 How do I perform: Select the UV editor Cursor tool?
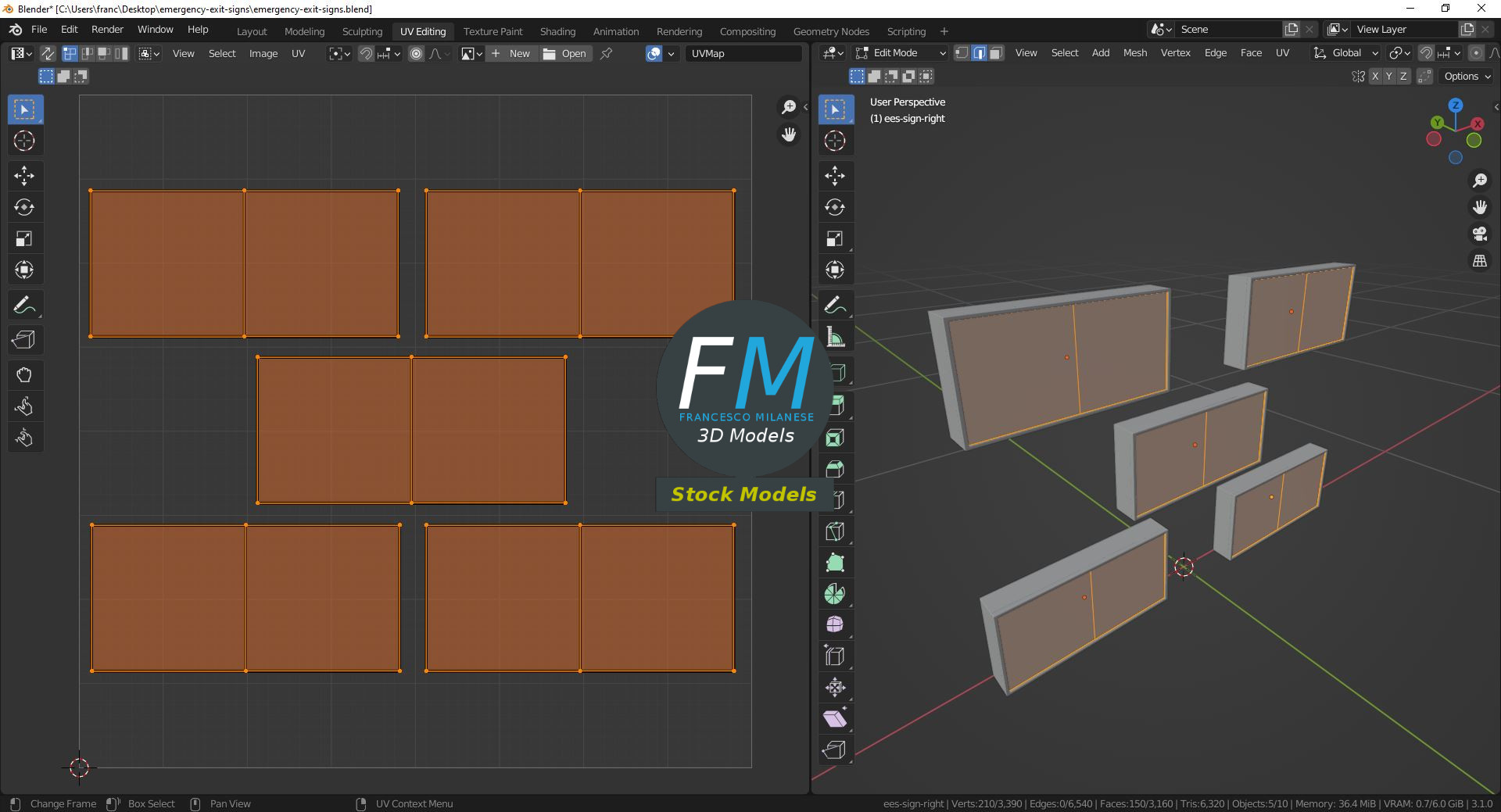(24, 141)
